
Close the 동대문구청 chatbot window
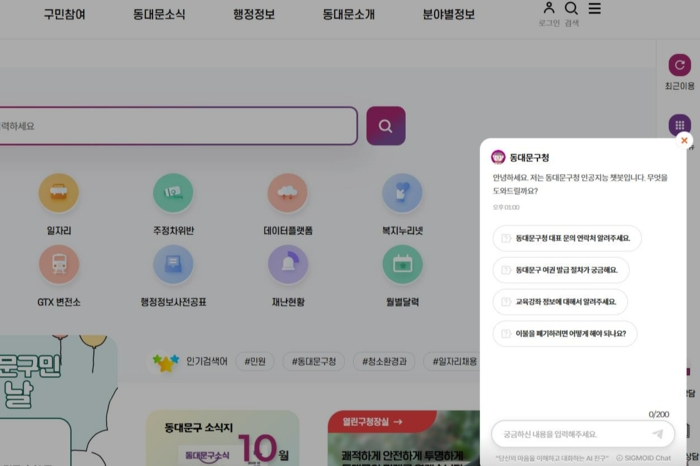684,141
